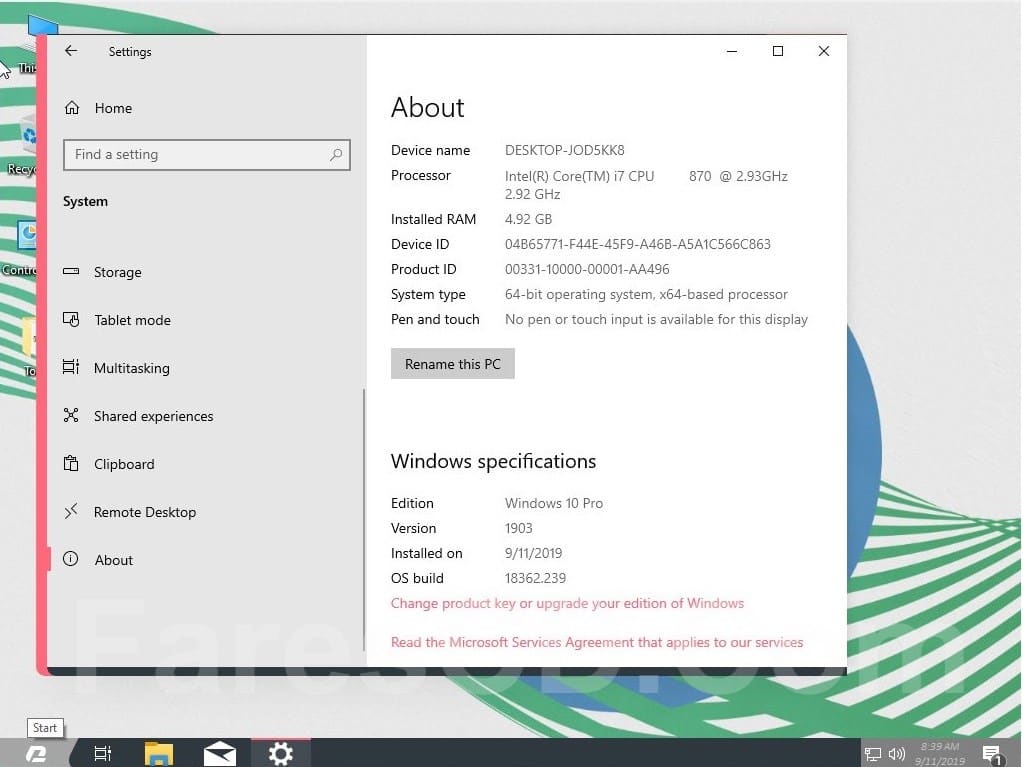Screen dimensions: 1023x767
Task: Click the 64-bit operating system text
Action: click(646, 295)
